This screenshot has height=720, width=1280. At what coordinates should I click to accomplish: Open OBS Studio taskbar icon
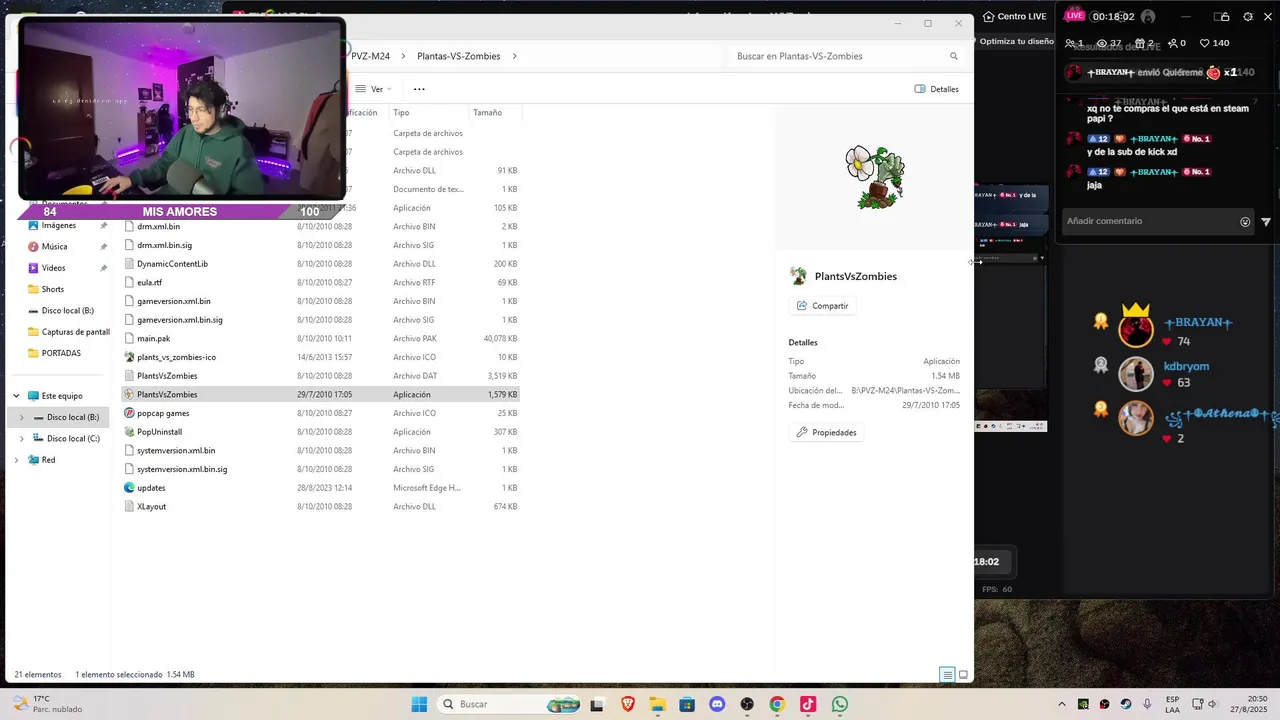tap(747, 704)
